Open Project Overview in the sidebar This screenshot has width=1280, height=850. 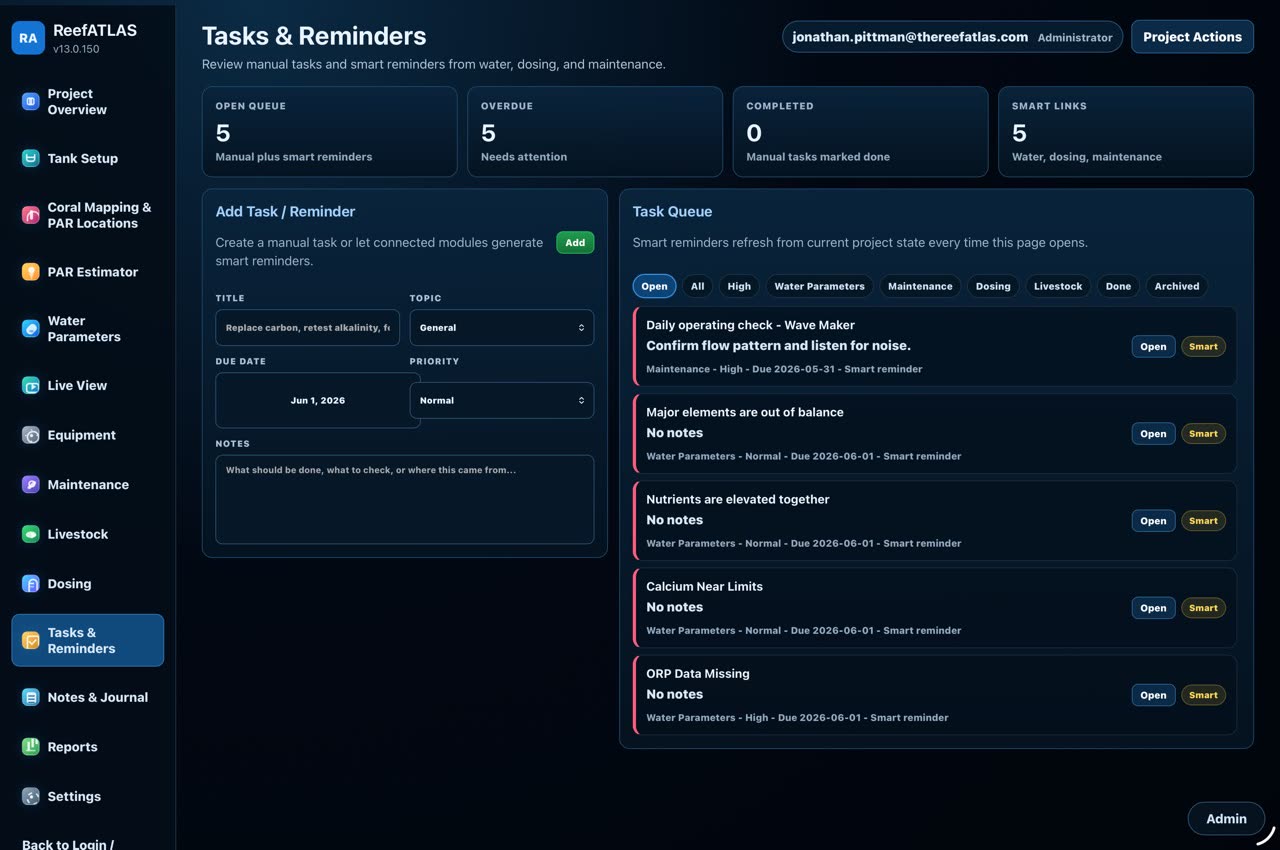pos(88,101)
